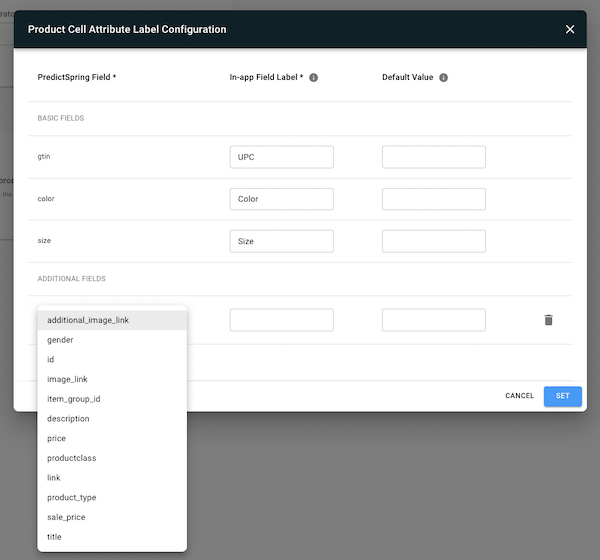The height and width of the screenshot is (560, 600).
Task: Focus the empty label field in additional row
Action: pos(282,320)
